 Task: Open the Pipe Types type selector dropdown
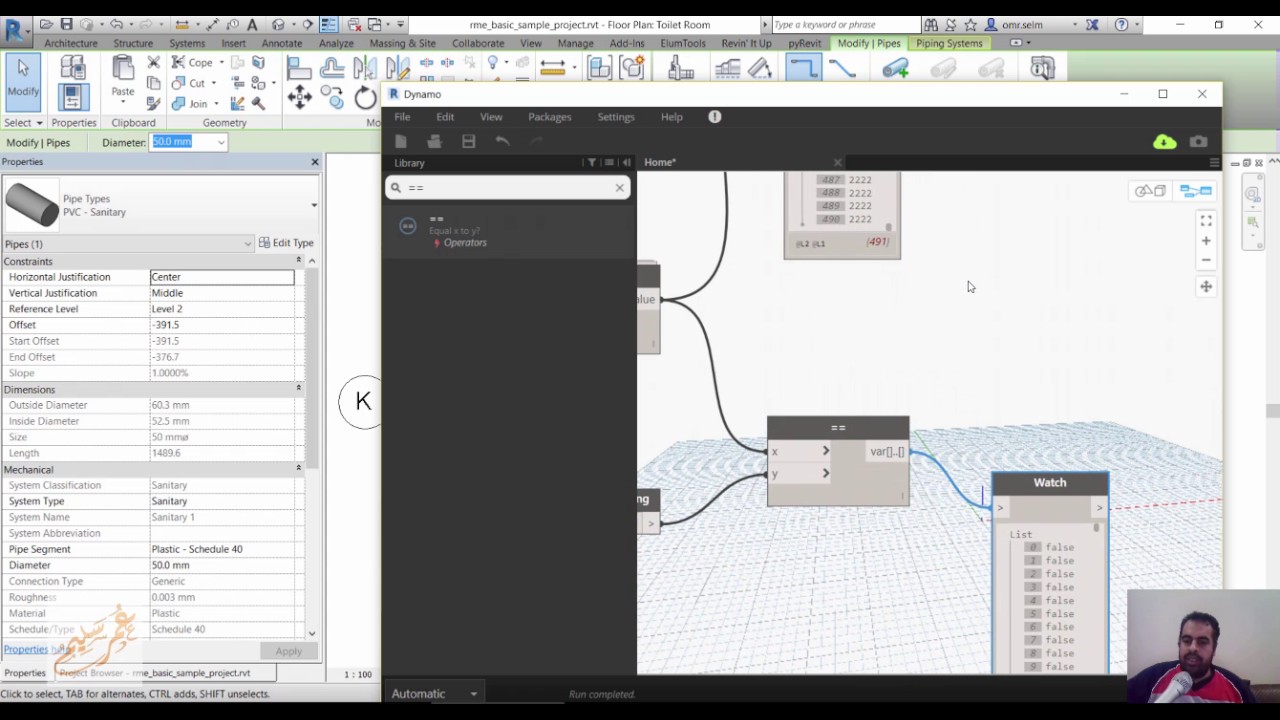(313, 206)
